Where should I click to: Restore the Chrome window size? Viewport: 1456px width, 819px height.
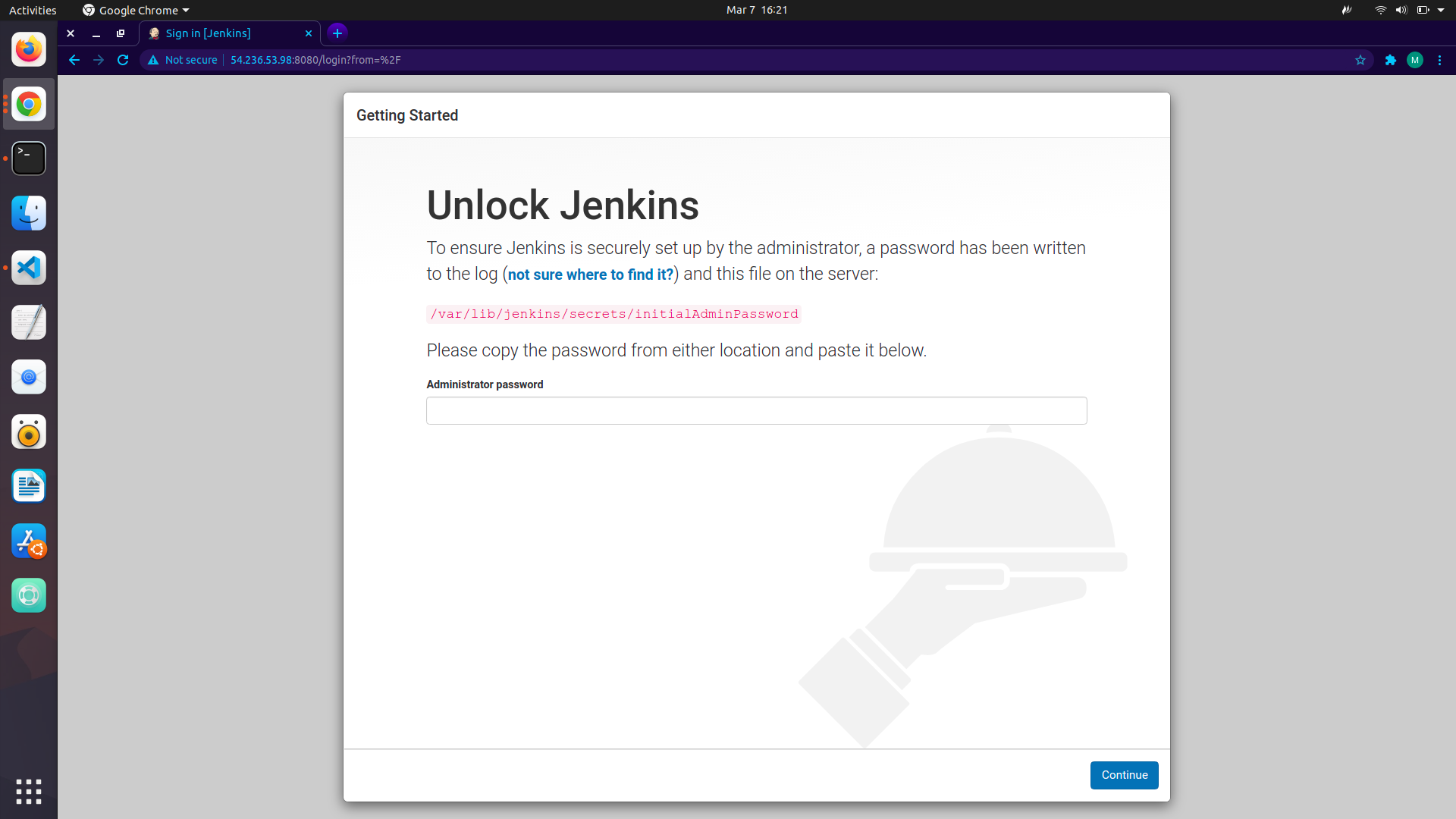121,33
